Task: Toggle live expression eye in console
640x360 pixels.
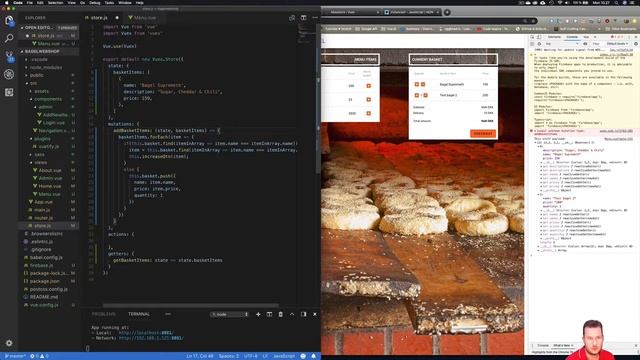Action: click(x=585, y=44)
